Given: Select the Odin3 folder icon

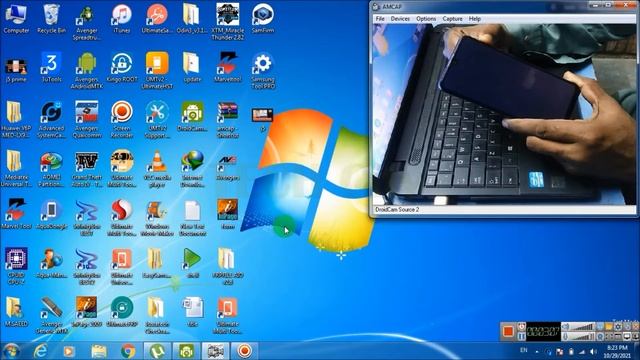Looking at the screenshot, I should (192, 18).
